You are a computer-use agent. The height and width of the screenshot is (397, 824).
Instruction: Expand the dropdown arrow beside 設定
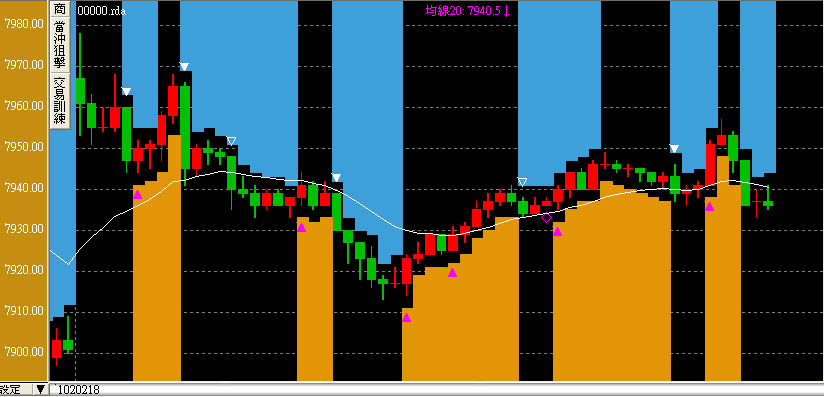(x=40, y=390)
